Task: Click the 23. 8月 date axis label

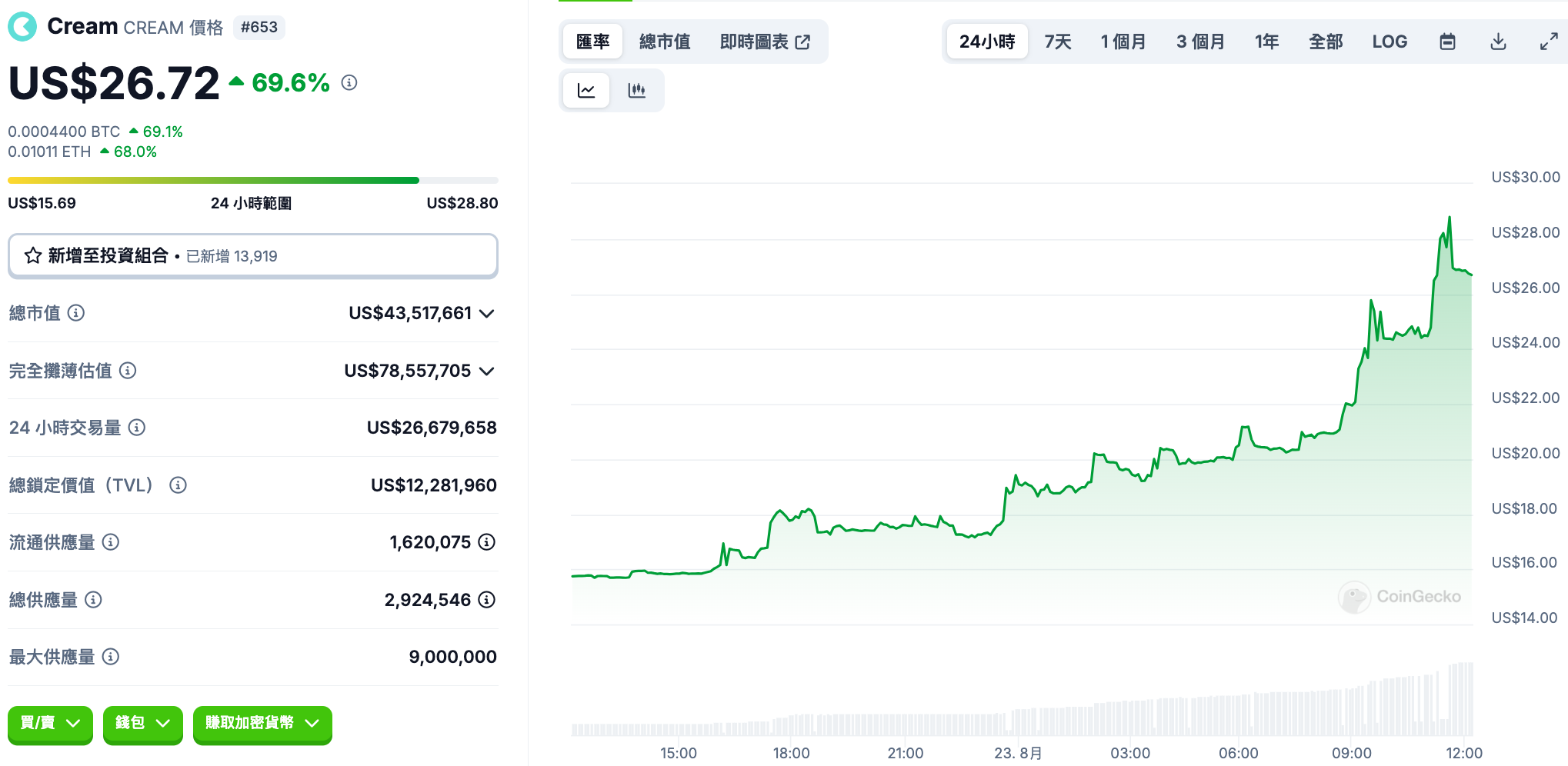Action: tap(1018, 753)
